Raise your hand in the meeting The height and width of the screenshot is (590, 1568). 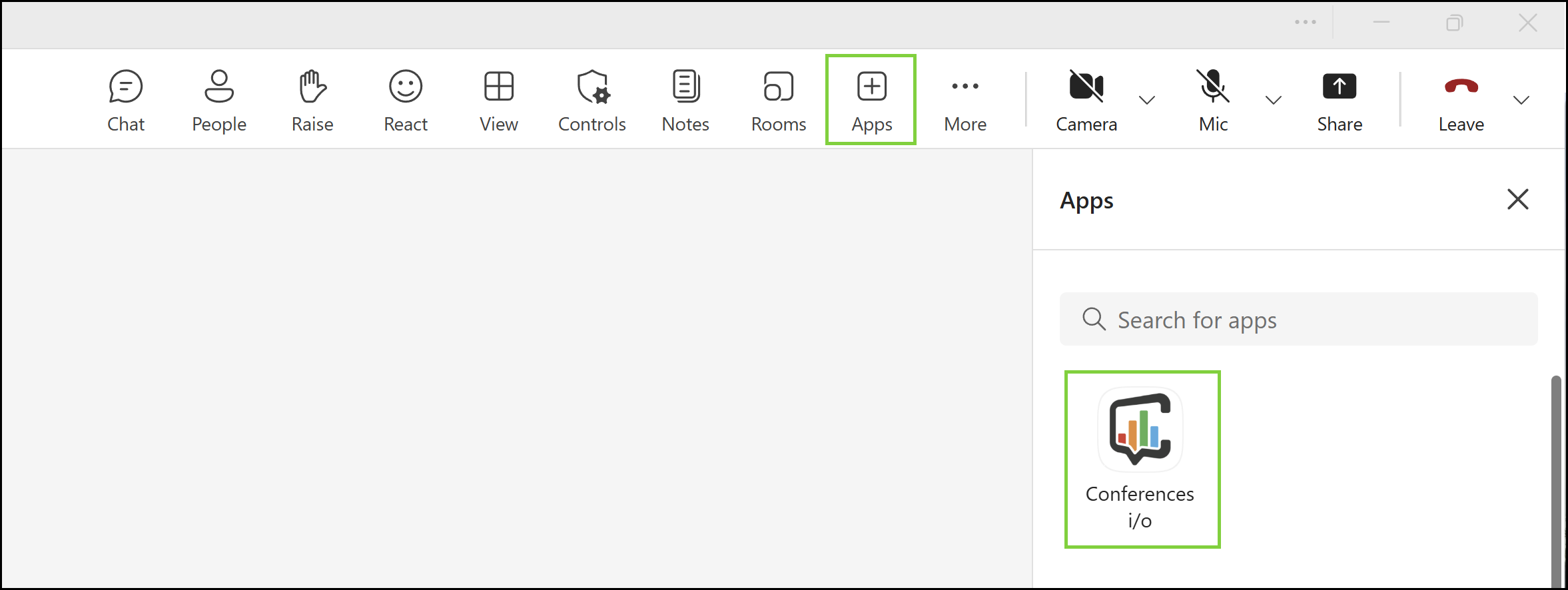click(x=312, y=101)
